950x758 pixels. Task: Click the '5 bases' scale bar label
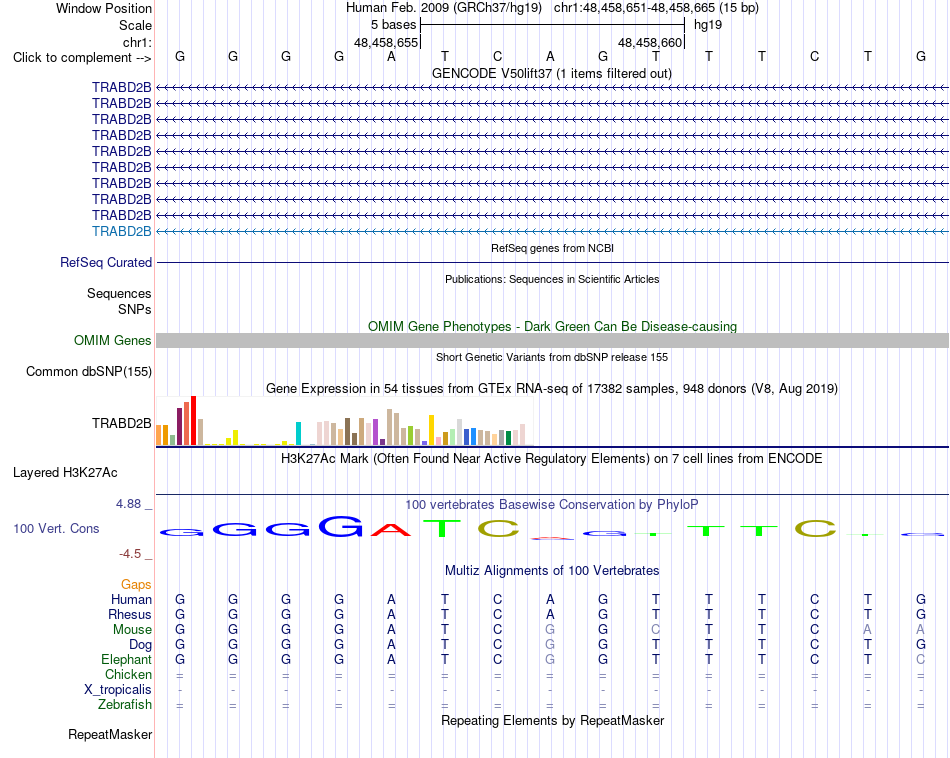[x=394, y=25]
